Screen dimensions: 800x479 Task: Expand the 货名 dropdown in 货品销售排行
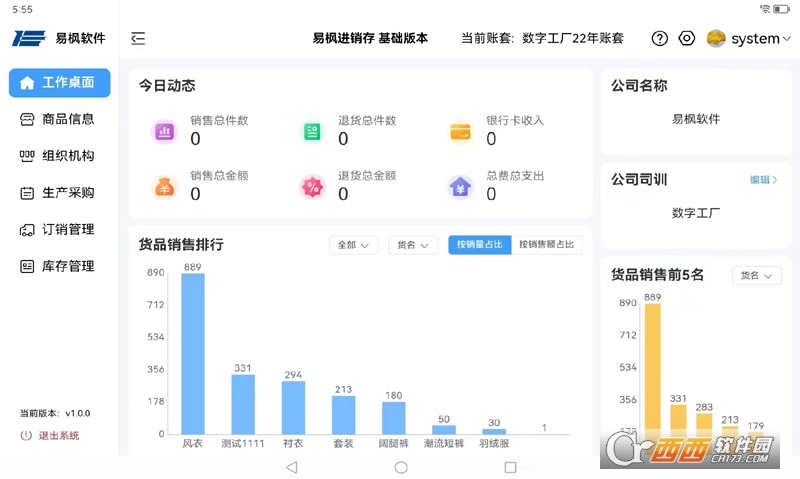[x=413, y=245]
